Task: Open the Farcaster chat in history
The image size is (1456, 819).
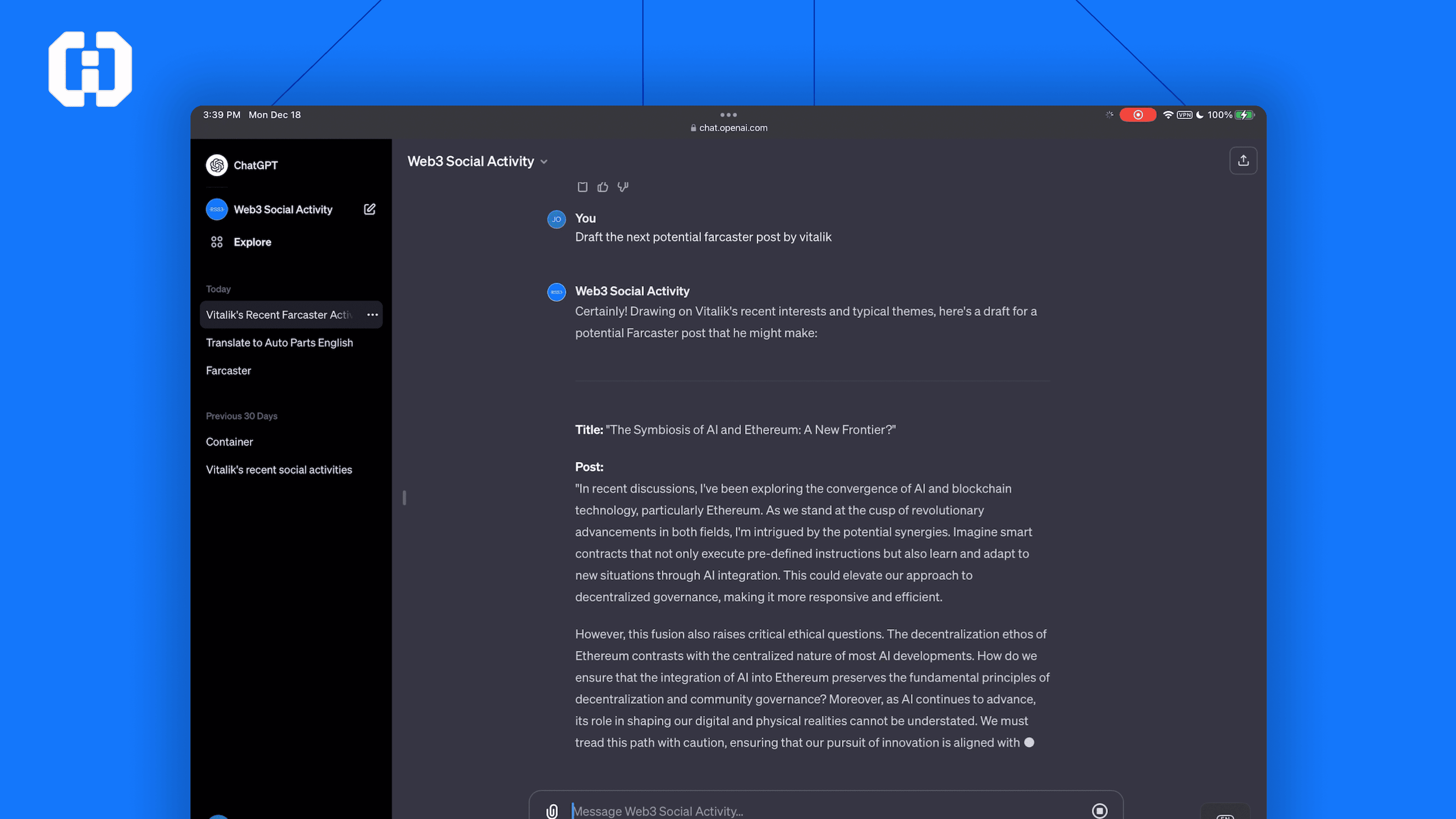Action: coord(228,371)
